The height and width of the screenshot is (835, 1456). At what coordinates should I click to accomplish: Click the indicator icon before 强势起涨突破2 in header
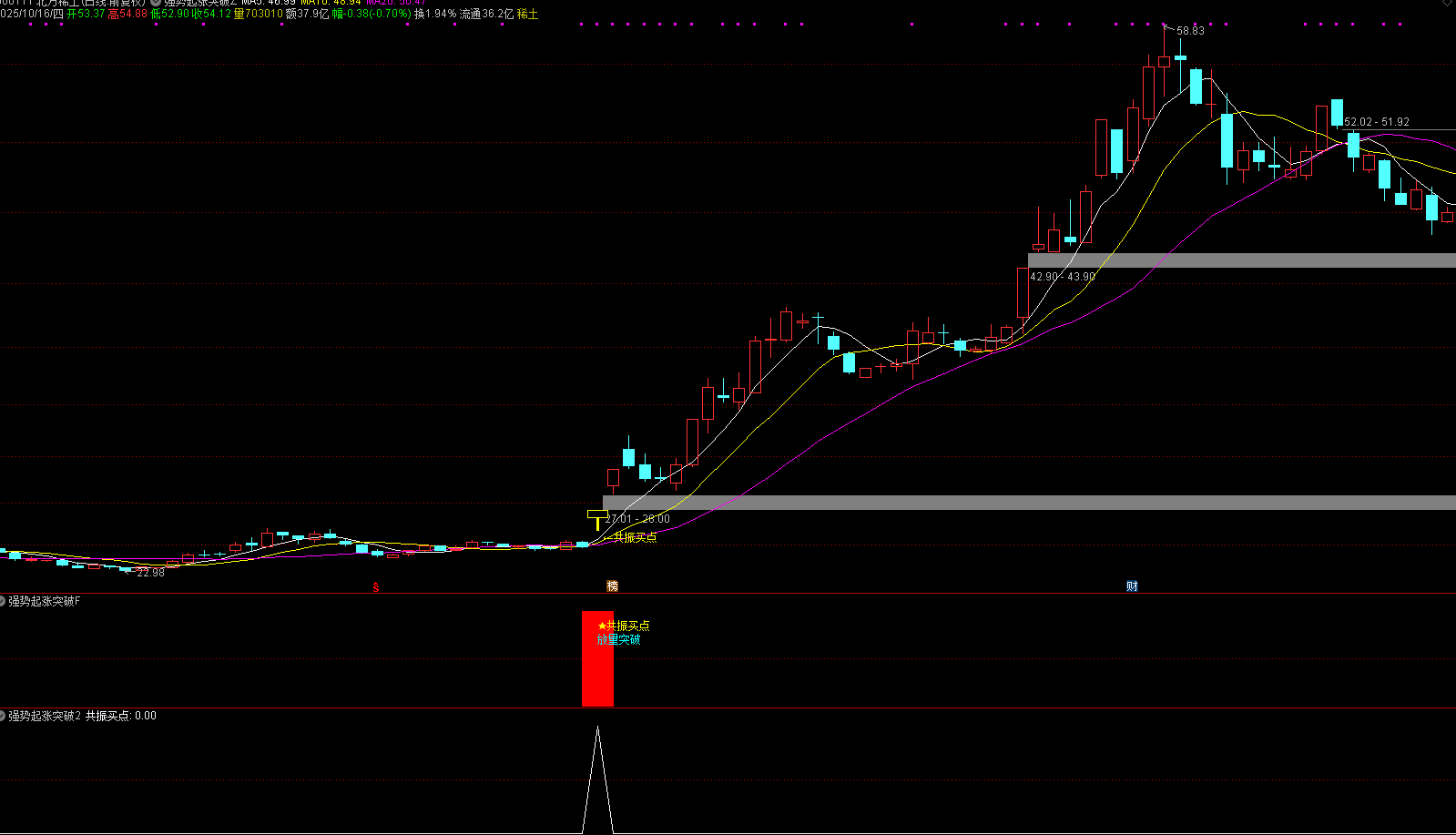(x=156, y=3)
